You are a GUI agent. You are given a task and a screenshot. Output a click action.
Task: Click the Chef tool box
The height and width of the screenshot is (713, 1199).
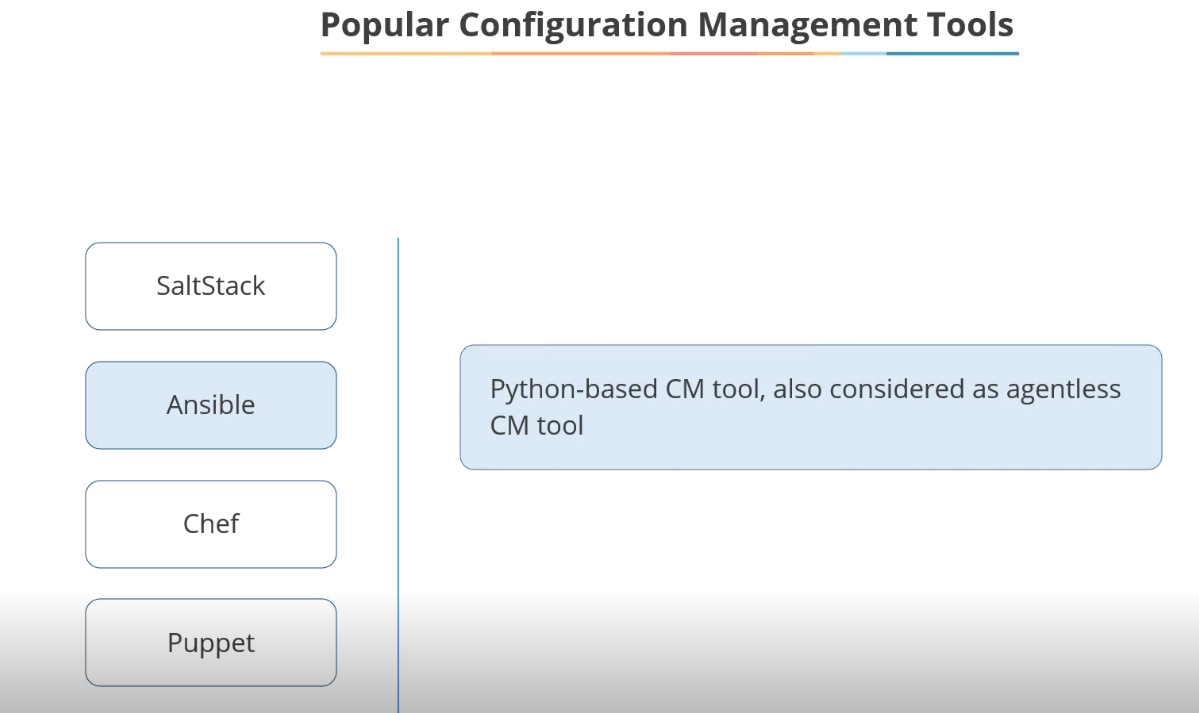coord(211,524)
